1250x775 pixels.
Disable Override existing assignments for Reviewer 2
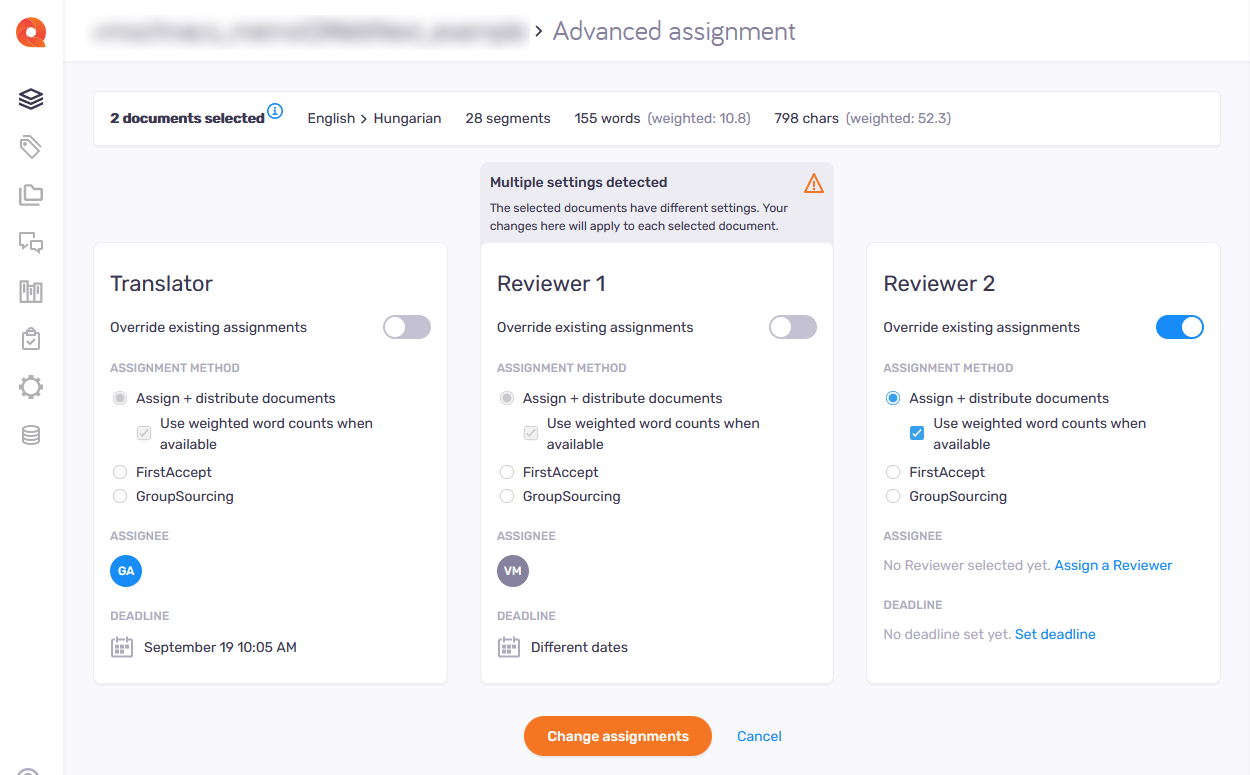coord(1180,327)
